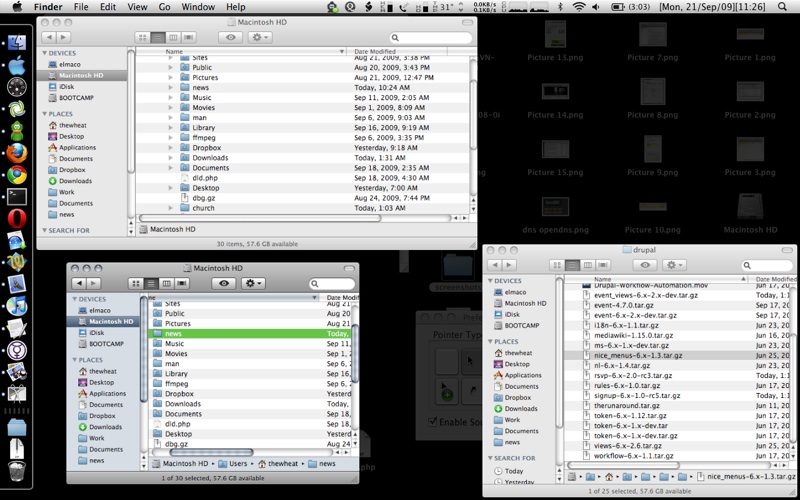Open the Go menu in the menu bar
The image size is (800, 500).
point(165,7)
